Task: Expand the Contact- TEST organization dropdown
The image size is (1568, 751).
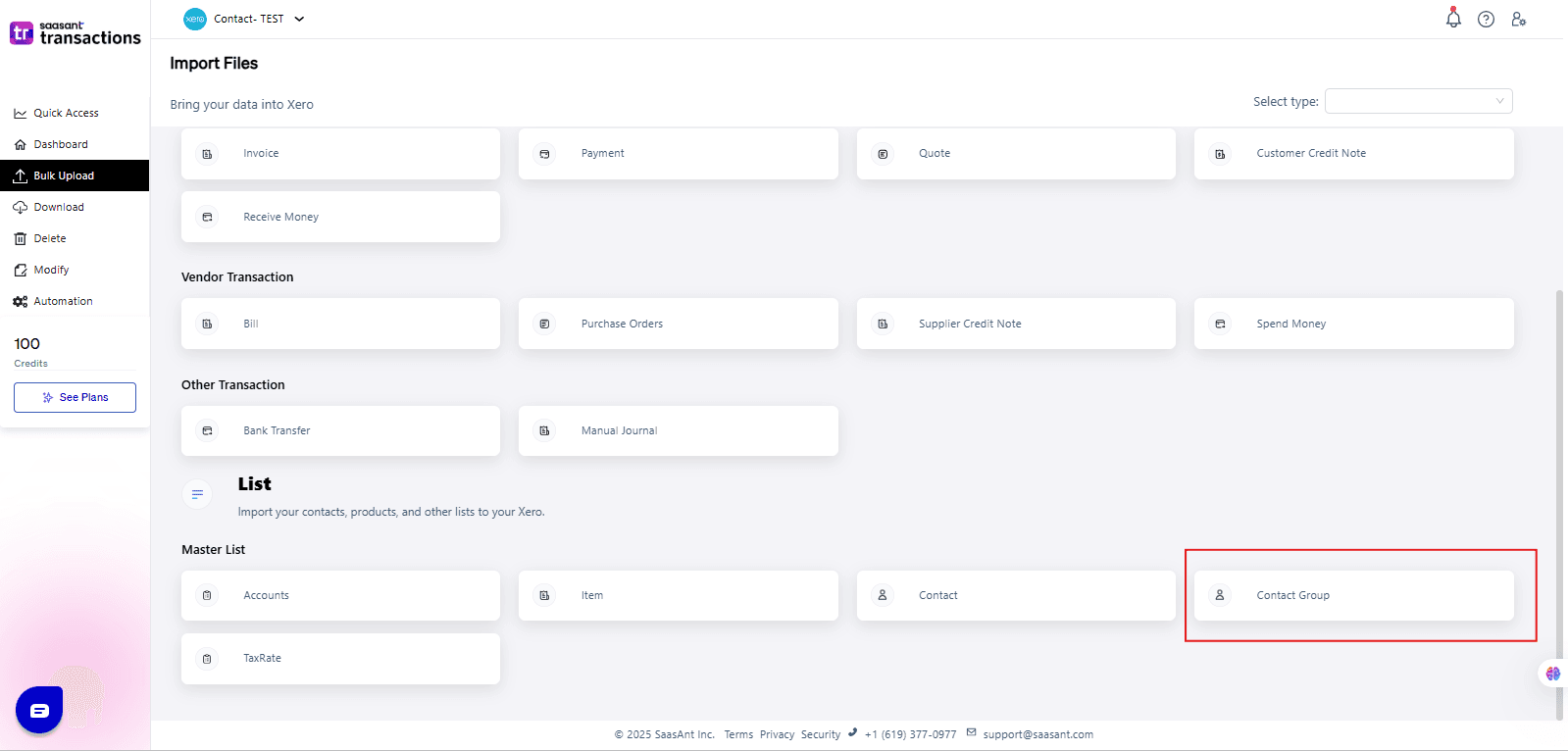Action: click(x=299, y=19)
